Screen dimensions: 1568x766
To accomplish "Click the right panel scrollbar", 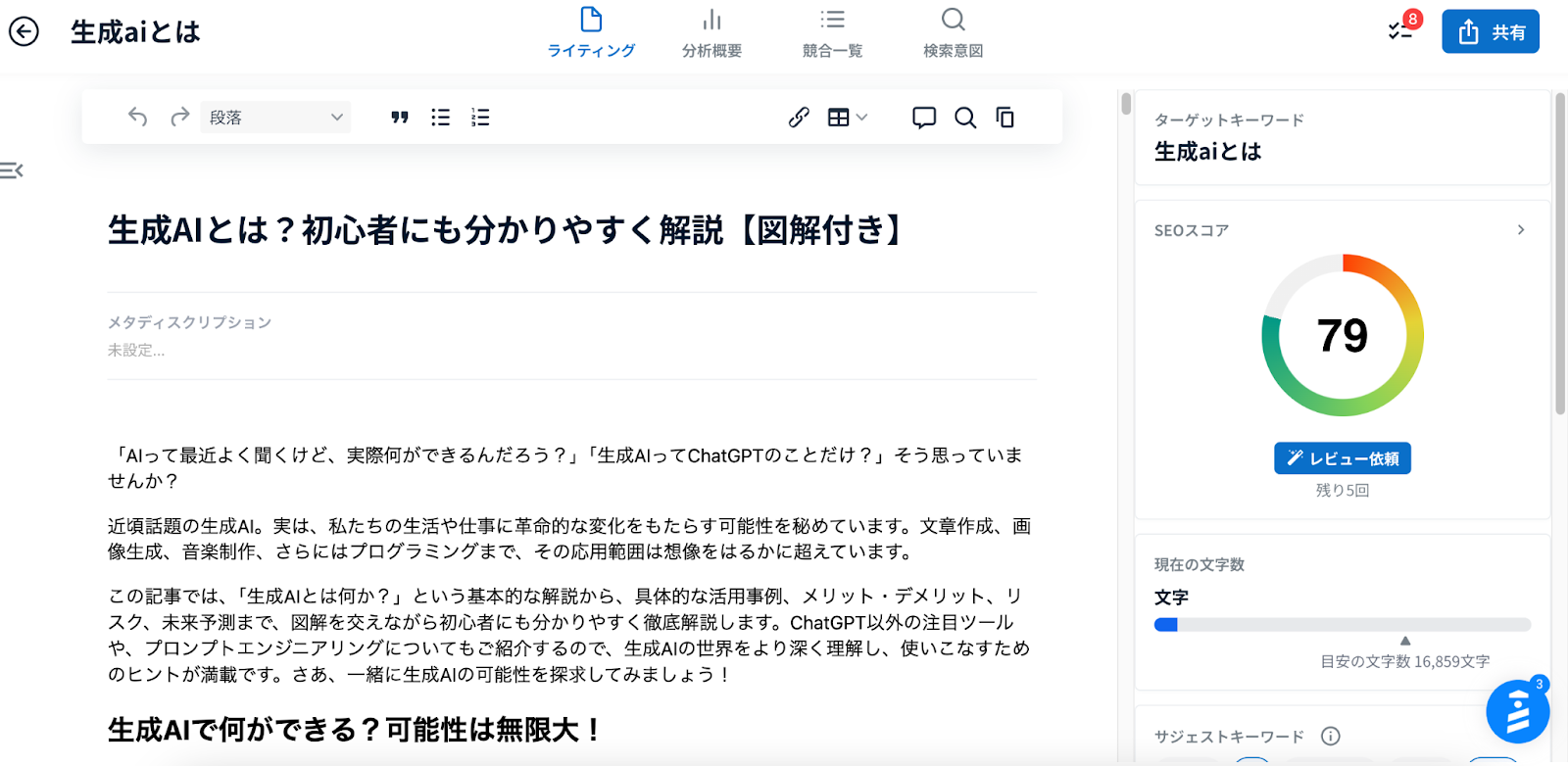I will (x=1560, y=255).
